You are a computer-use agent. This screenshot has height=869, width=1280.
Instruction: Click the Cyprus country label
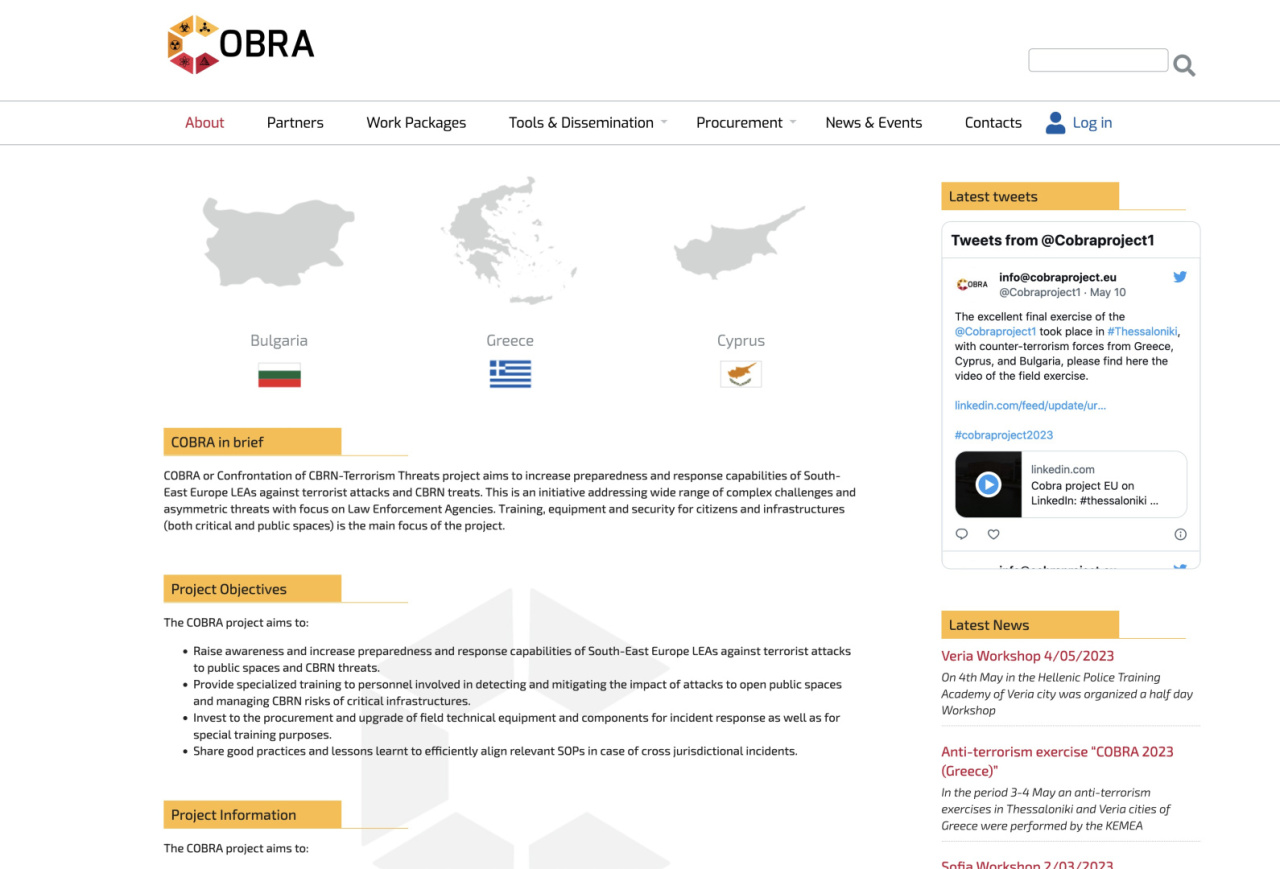click(x=741, y=340)
